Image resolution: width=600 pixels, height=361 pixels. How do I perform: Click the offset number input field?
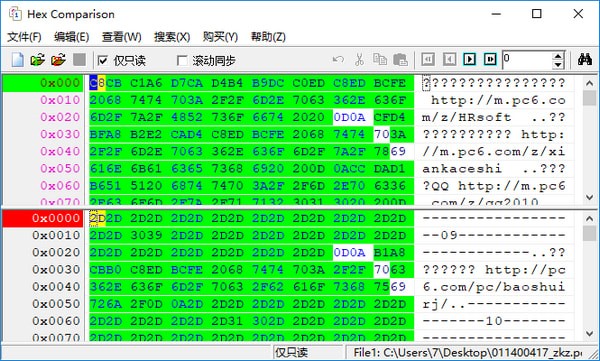click(527, 60)
